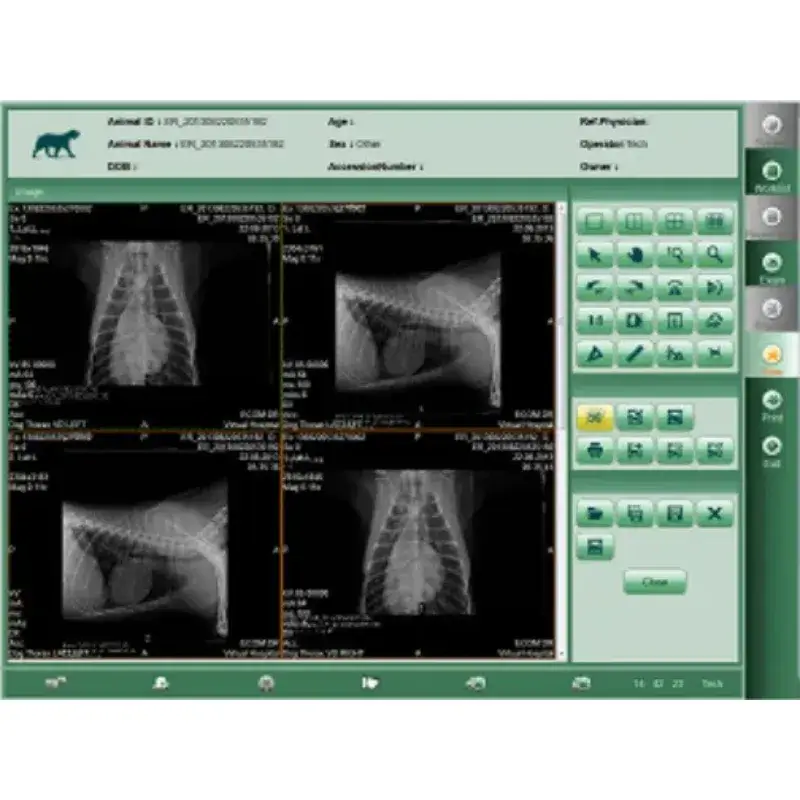Toggle the yellow highlighted tool button

(x=595, y=418)
